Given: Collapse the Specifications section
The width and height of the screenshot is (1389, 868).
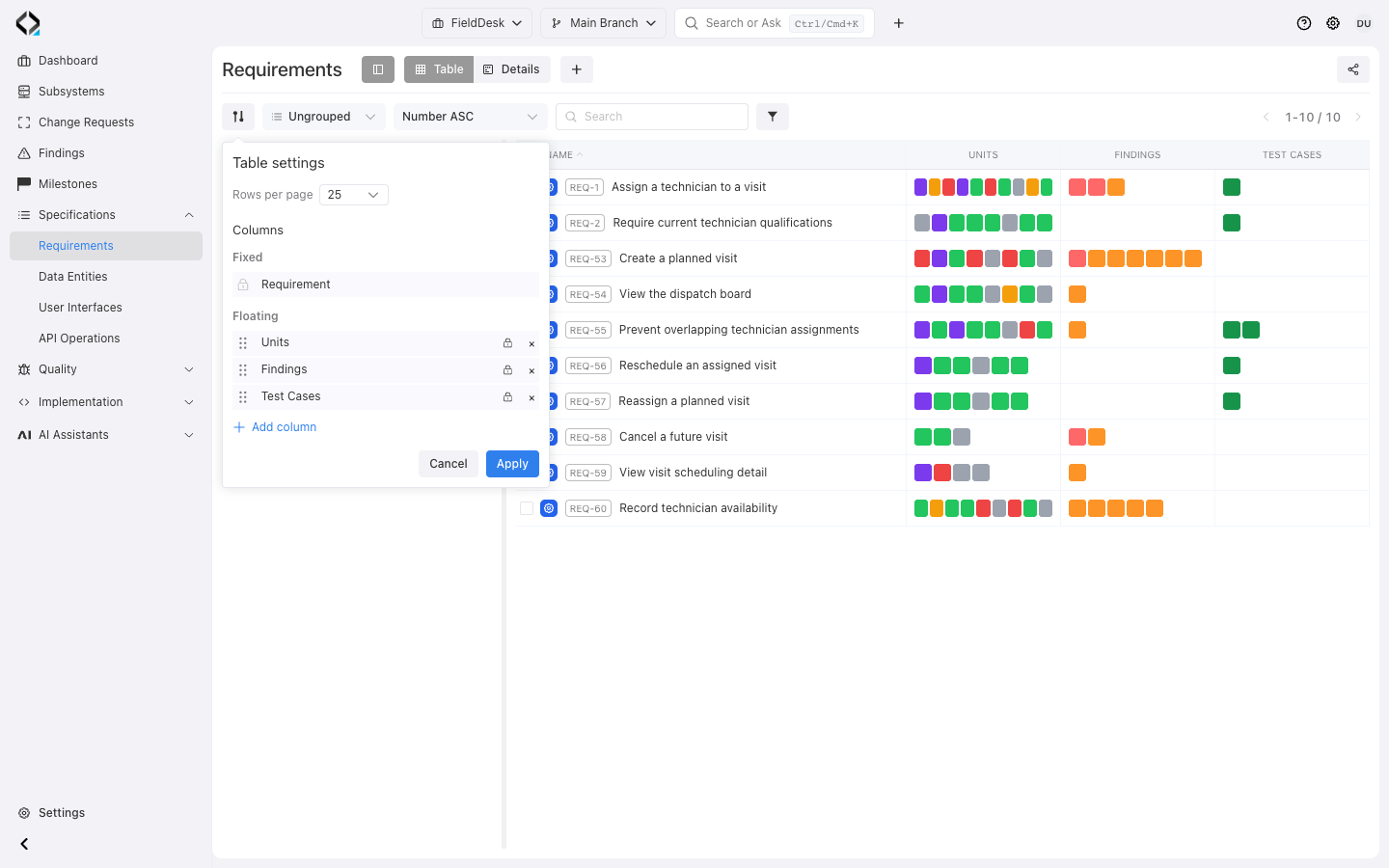Looking at the screenshot, I should point(106,215).
